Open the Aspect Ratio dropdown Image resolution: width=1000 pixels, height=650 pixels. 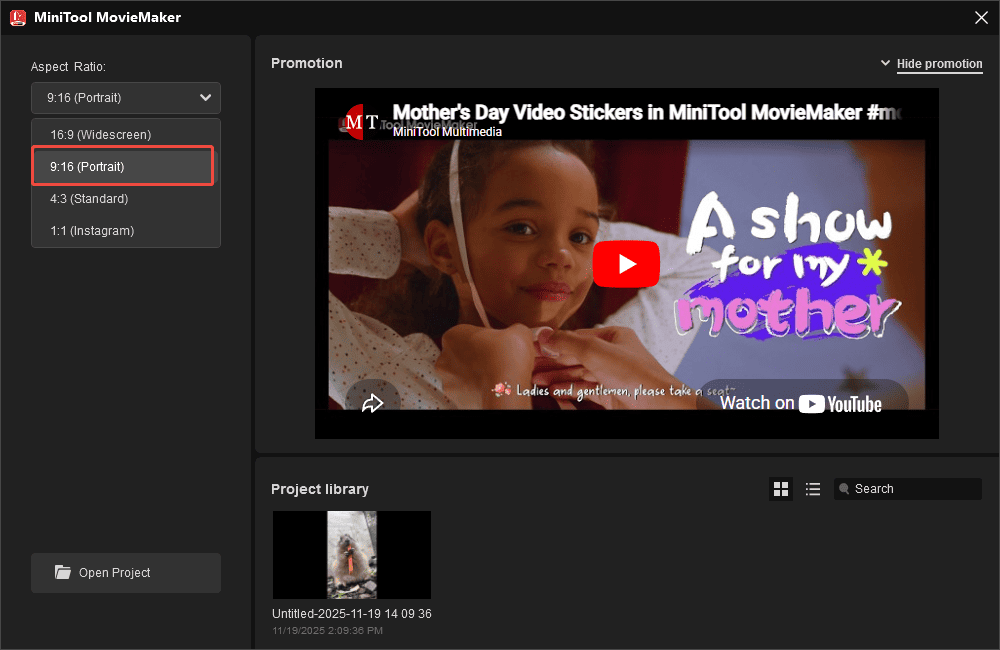[125, 97]
